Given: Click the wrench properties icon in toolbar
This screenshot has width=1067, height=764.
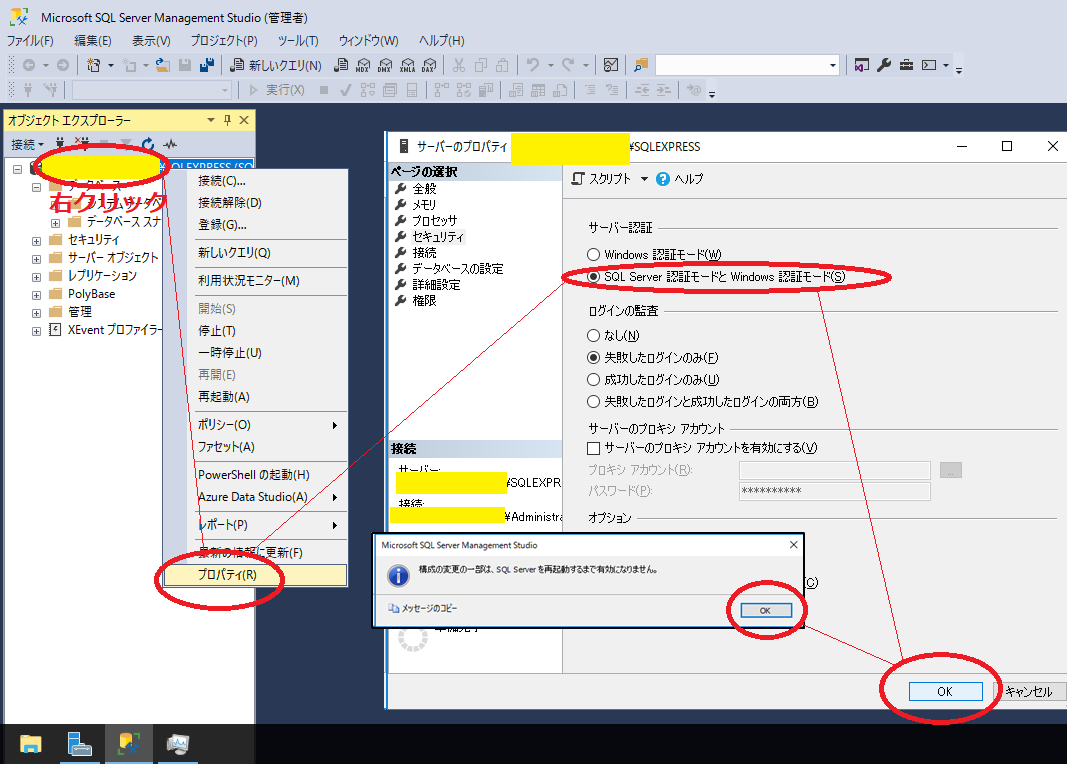Looking at the screenshot, I should point(884,65).
